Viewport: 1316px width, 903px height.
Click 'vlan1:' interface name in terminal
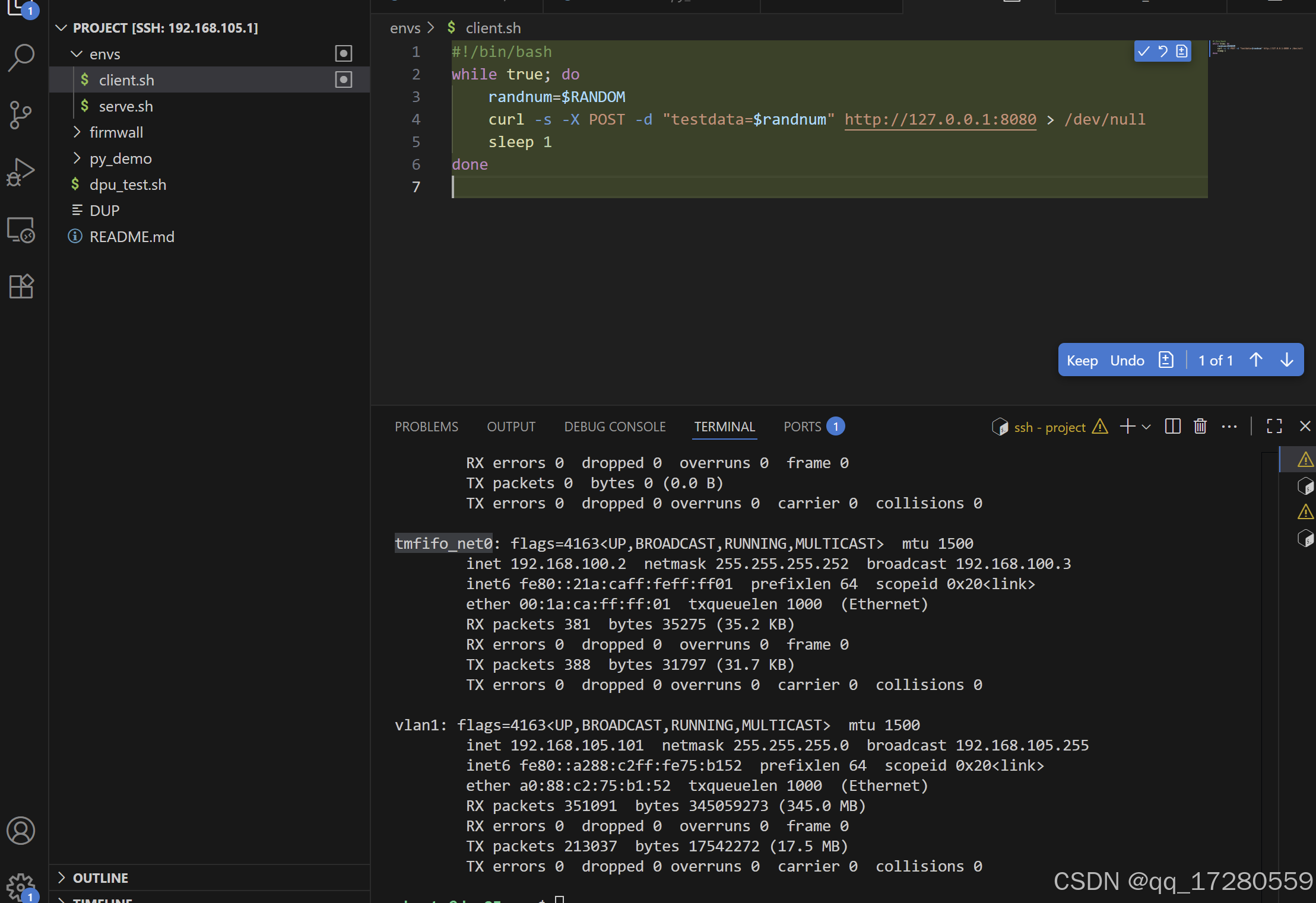point(420,725)
